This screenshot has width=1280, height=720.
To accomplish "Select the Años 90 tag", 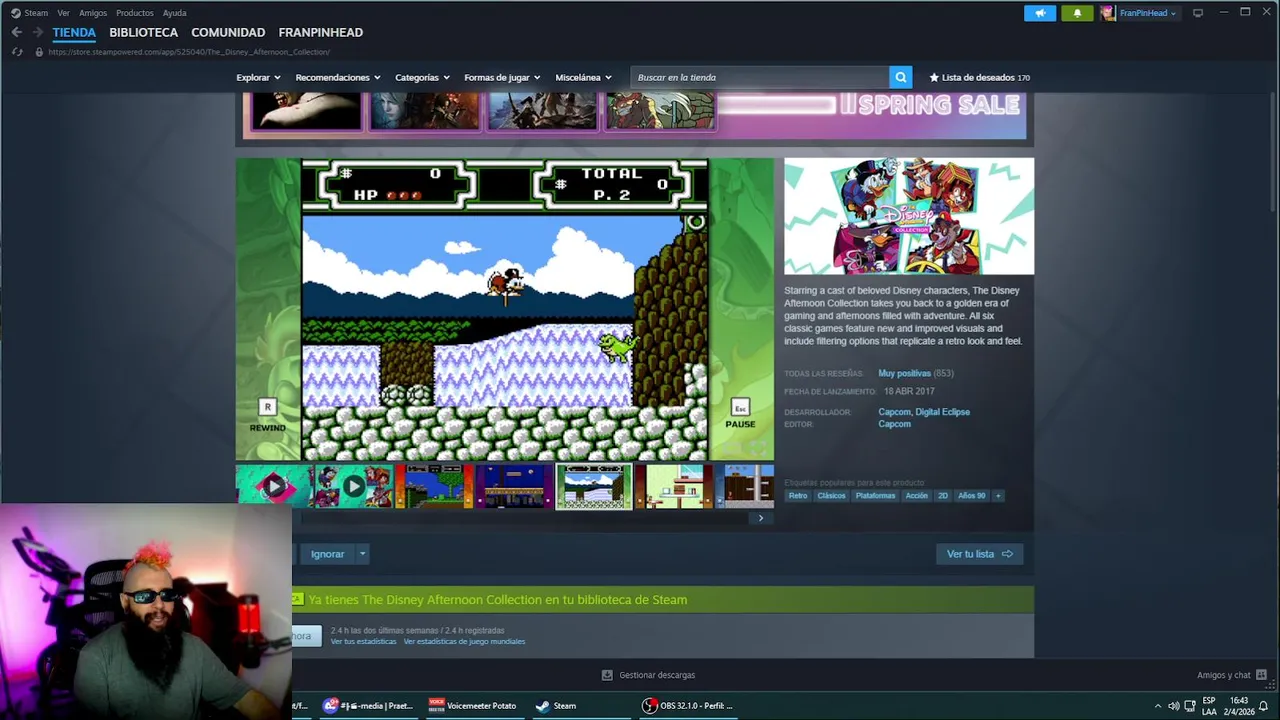I will 971,496.
